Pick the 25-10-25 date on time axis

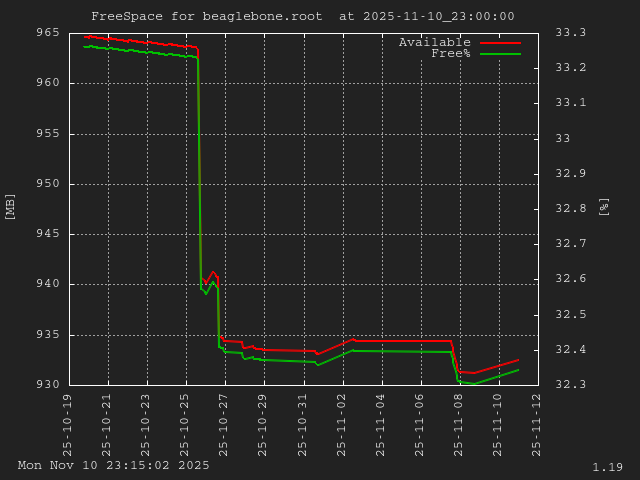(x=186, y=423)
